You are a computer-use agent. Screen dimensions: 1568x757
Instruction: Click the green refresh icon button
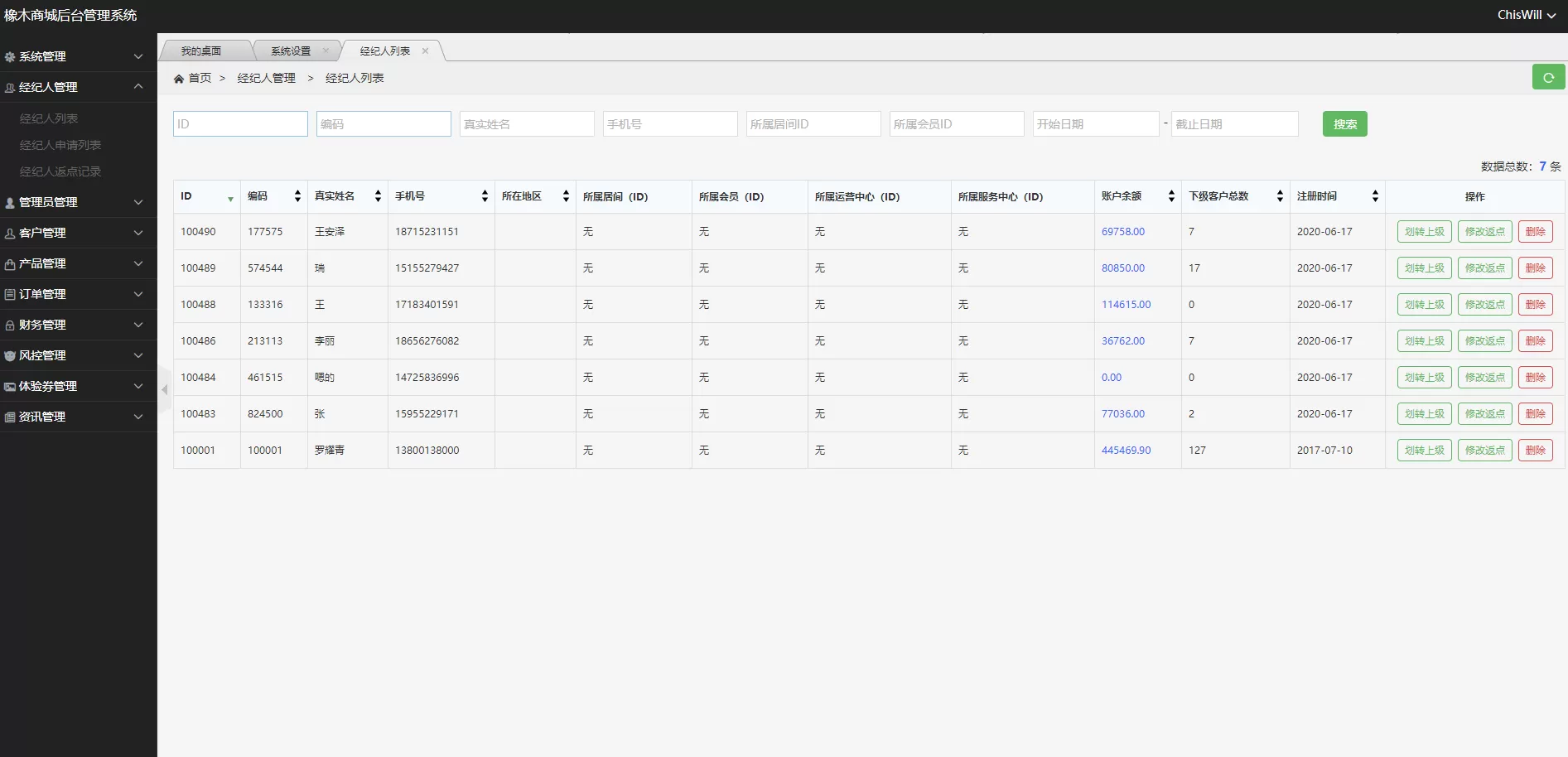point(1547,77)
